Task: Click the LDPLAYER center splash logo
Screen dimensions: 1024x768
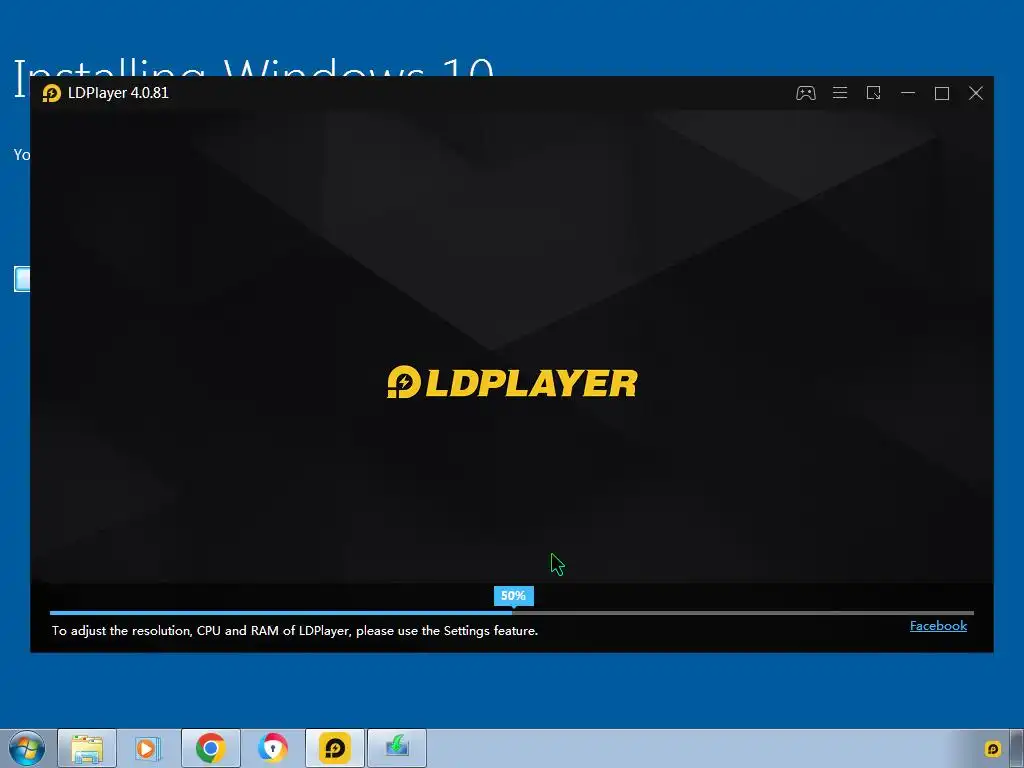Action: point(512,382)
